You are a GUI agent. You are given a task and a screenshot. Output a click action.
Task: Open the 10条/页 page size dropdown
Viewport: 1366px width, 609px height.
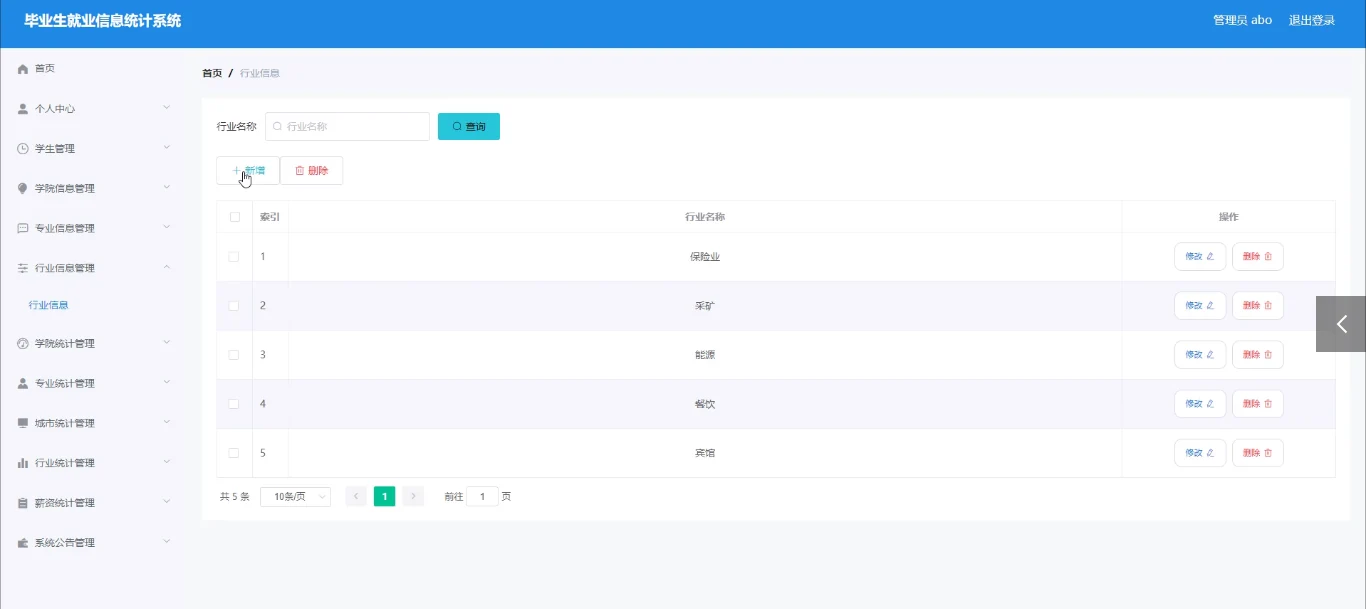(x=295, y=496)
